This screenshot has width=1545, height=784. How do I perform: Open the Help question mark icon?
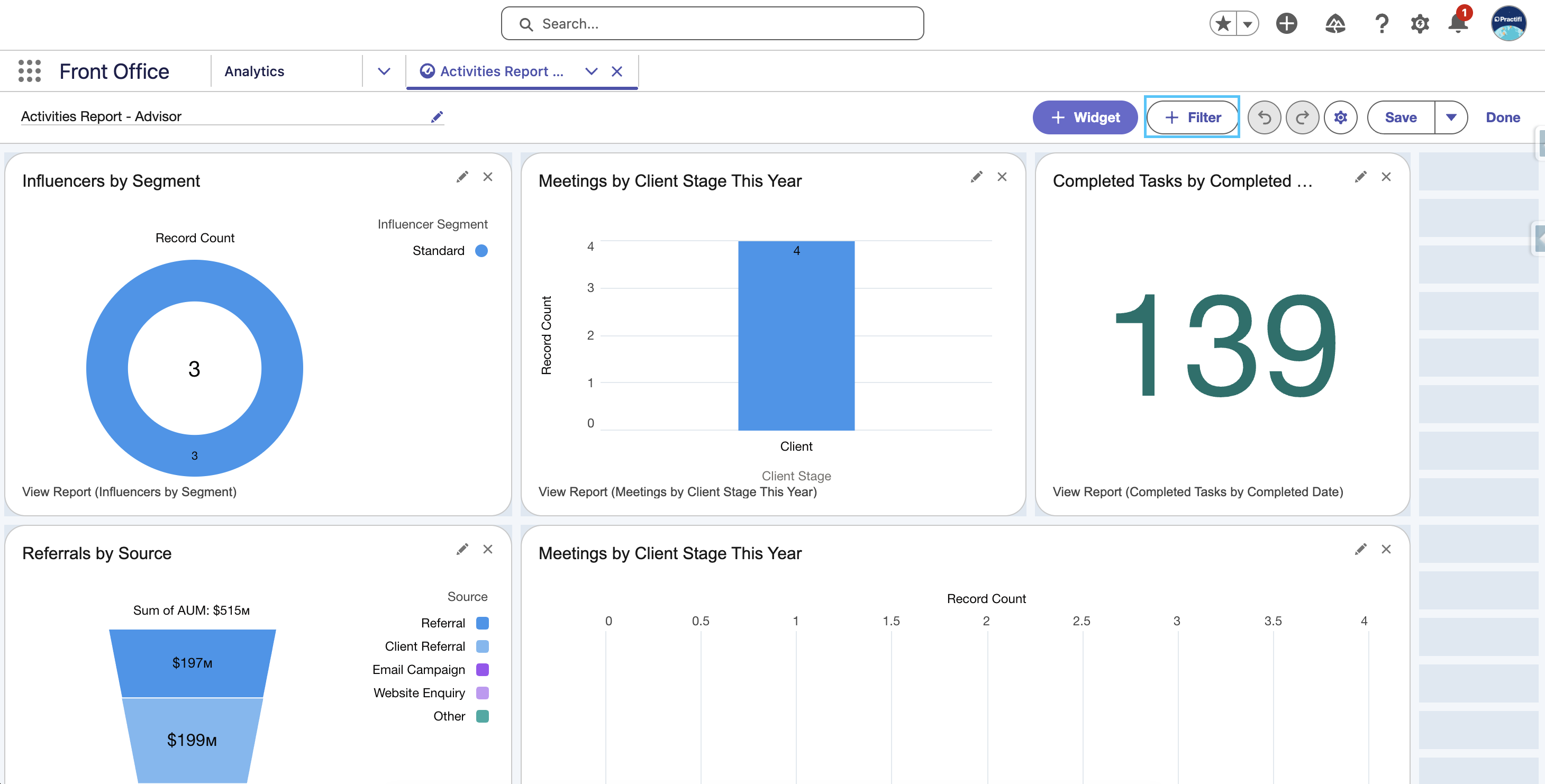click(1382, 23)
